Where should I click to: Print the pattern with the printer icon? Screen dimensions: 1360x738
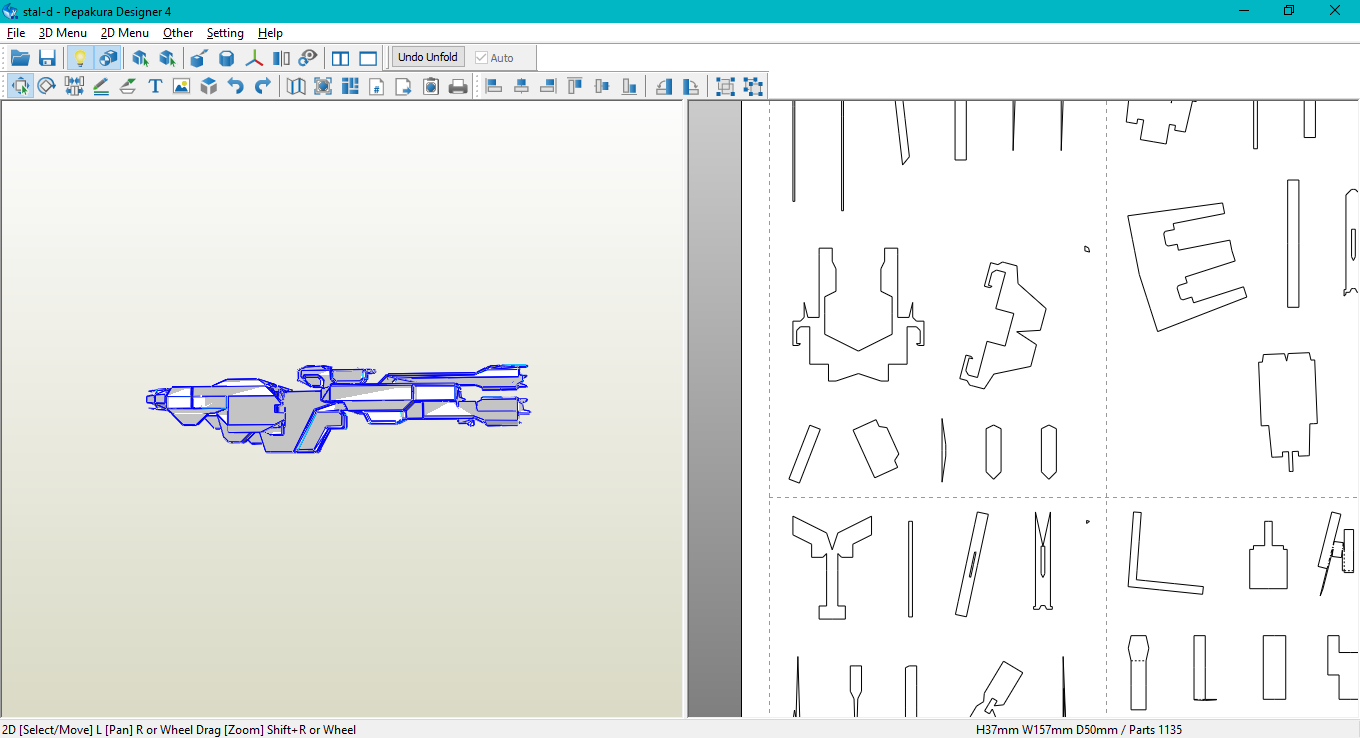458,86
